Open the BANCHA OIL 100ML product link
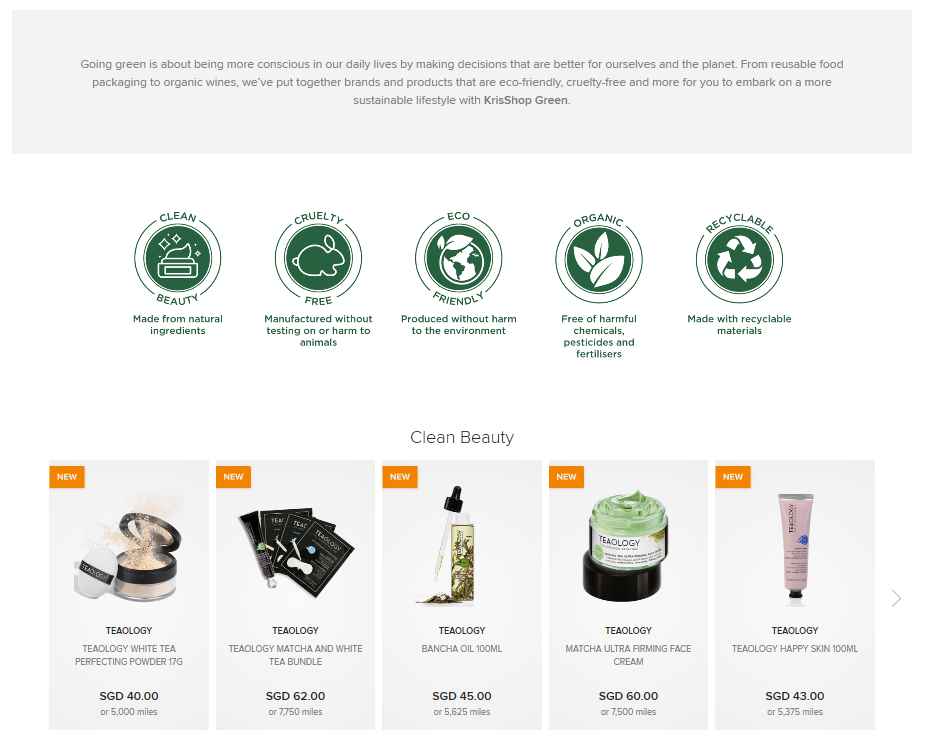925x742 pixels. click(x=462, y=648)
